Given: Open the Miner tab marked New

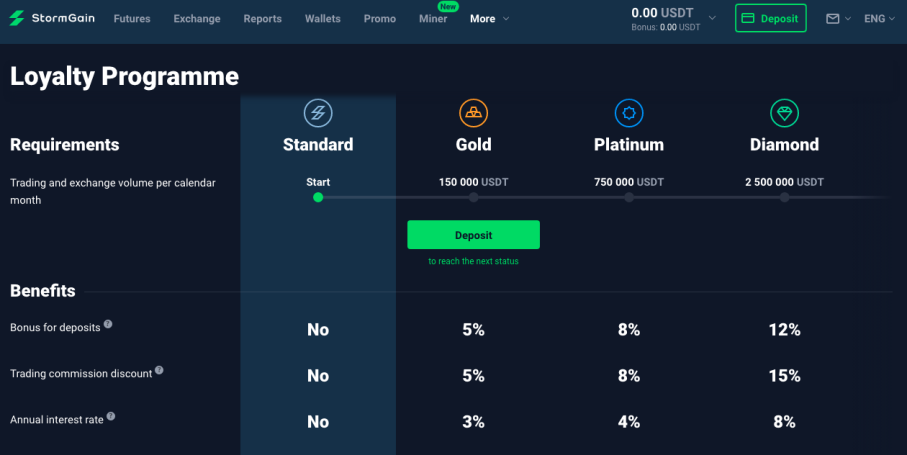Looking at the screenshot, I should point(433,19).
